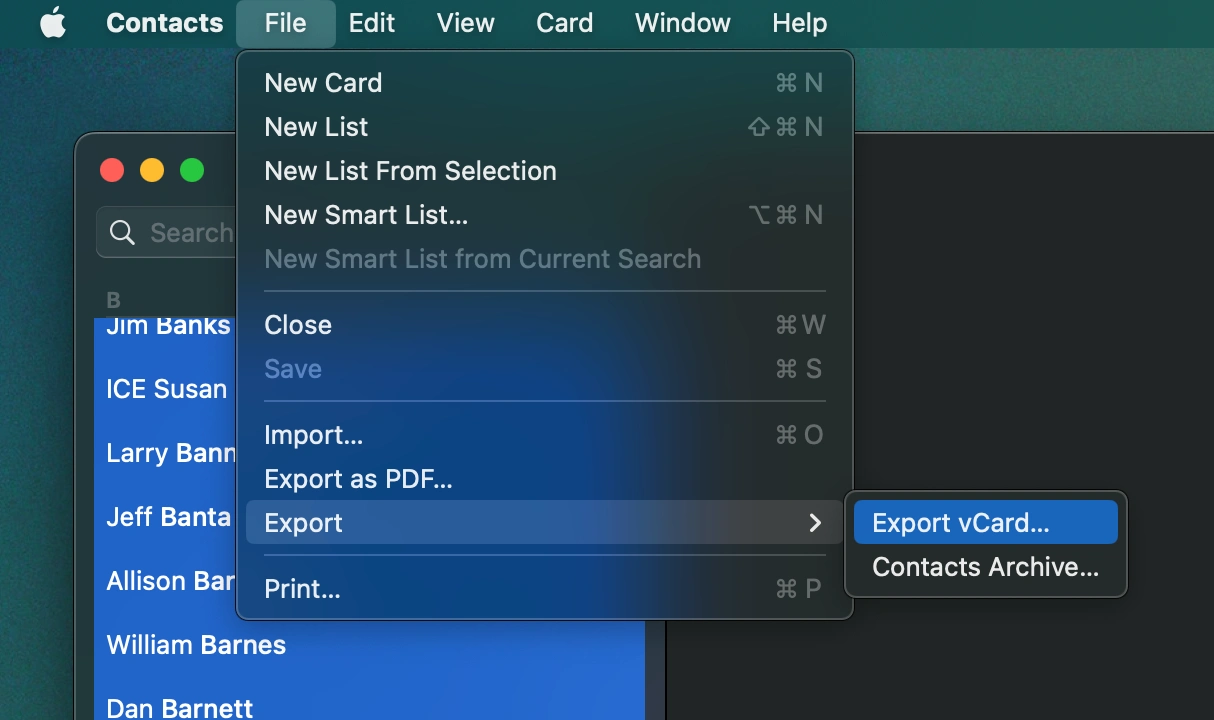Open the Edit menu

coord(371,23)
